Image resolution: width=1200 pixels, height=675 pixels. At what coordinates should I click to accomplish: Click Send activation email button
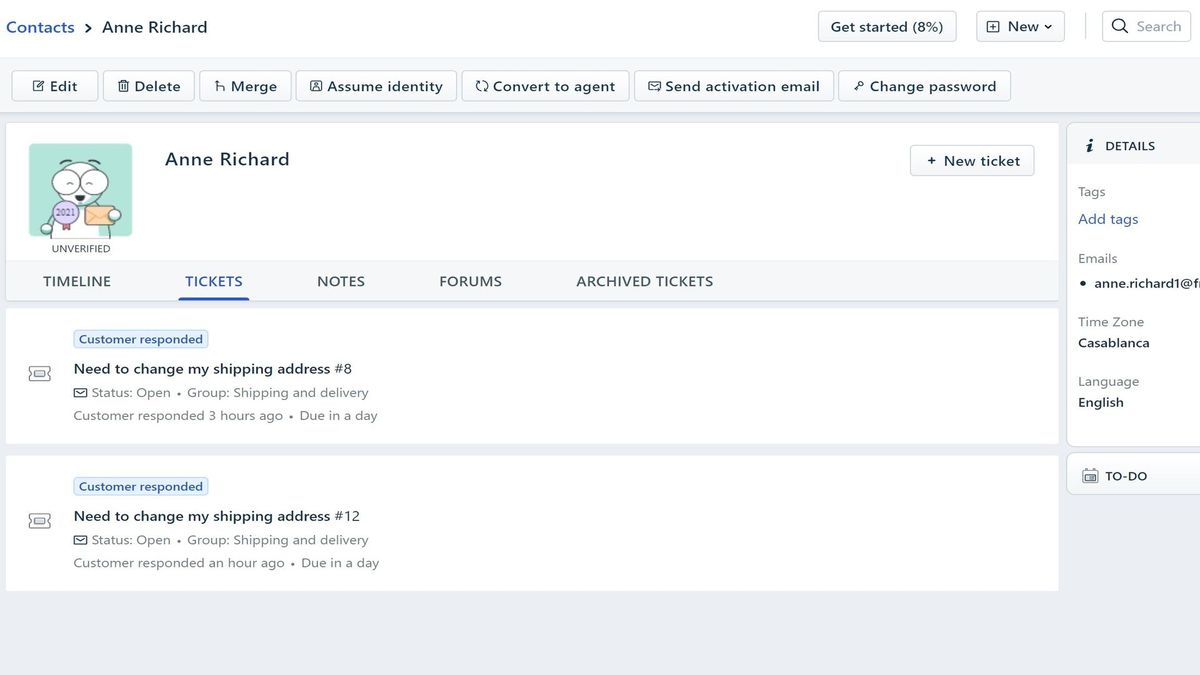click(x=734, y=86)
